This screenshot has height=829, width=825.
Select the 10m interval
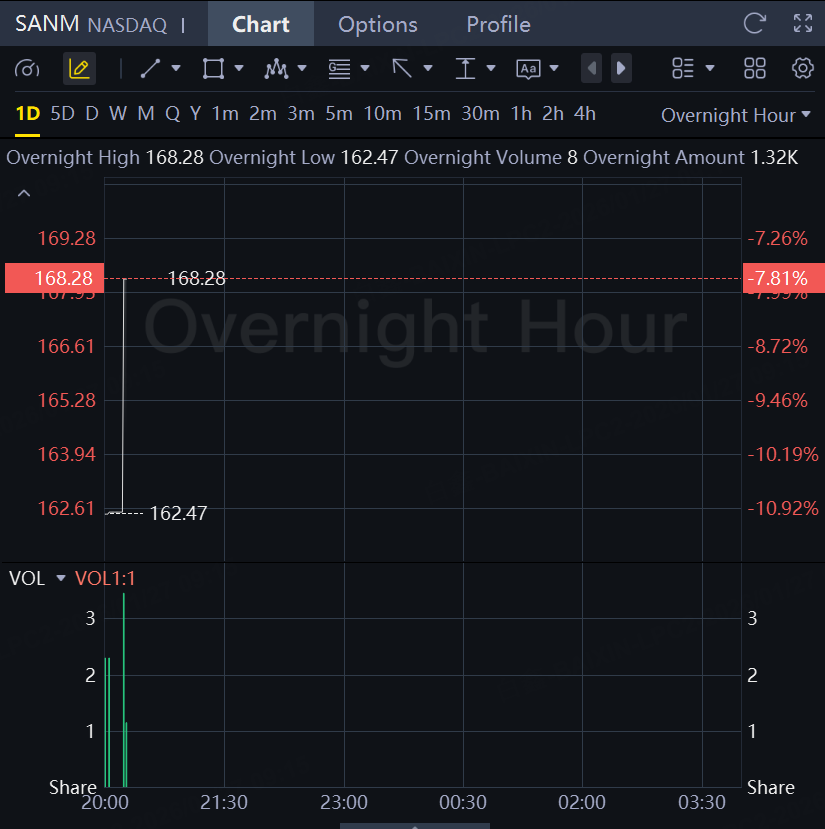[382, 114]
